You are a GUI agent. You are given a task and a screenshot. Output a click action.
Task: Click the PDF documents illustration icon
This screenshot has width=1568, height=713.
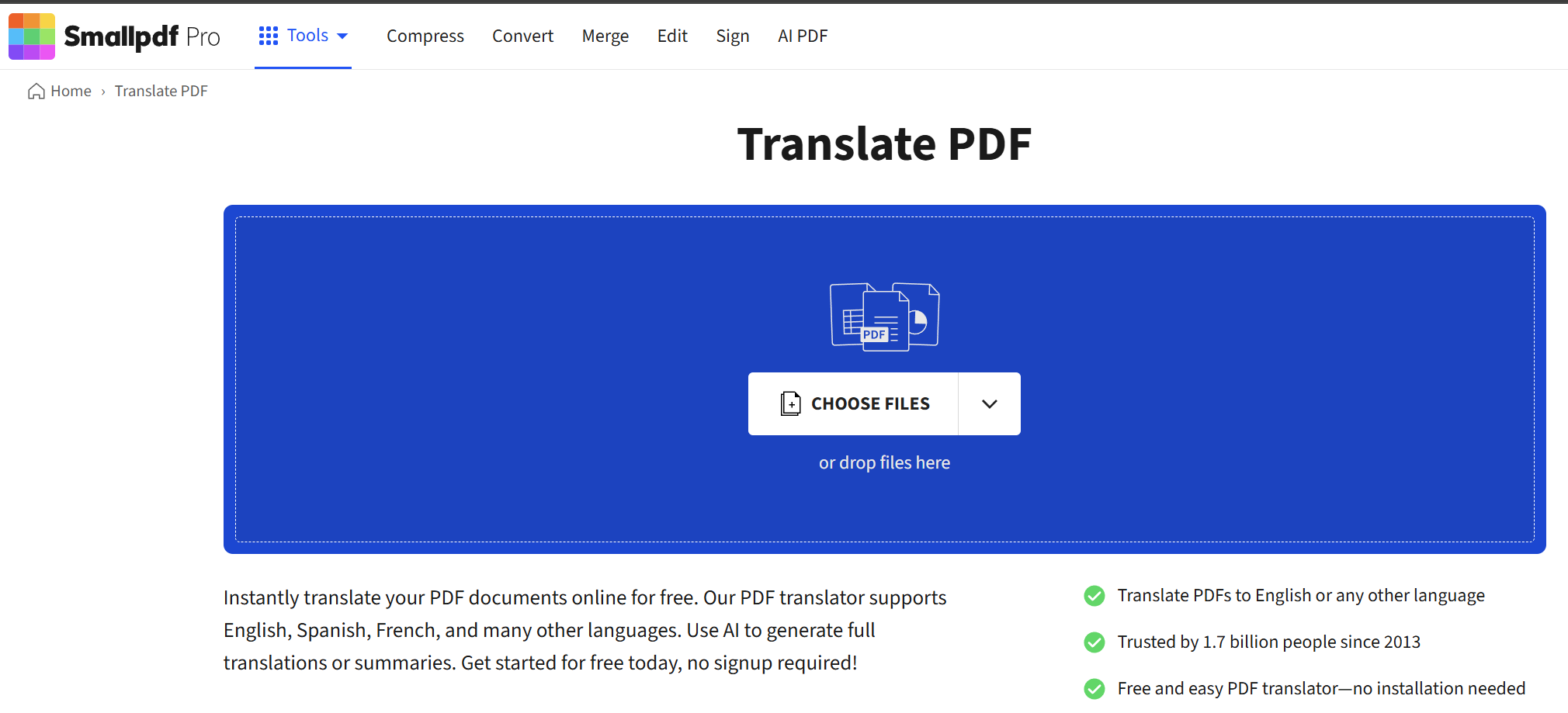coord(885,317)
